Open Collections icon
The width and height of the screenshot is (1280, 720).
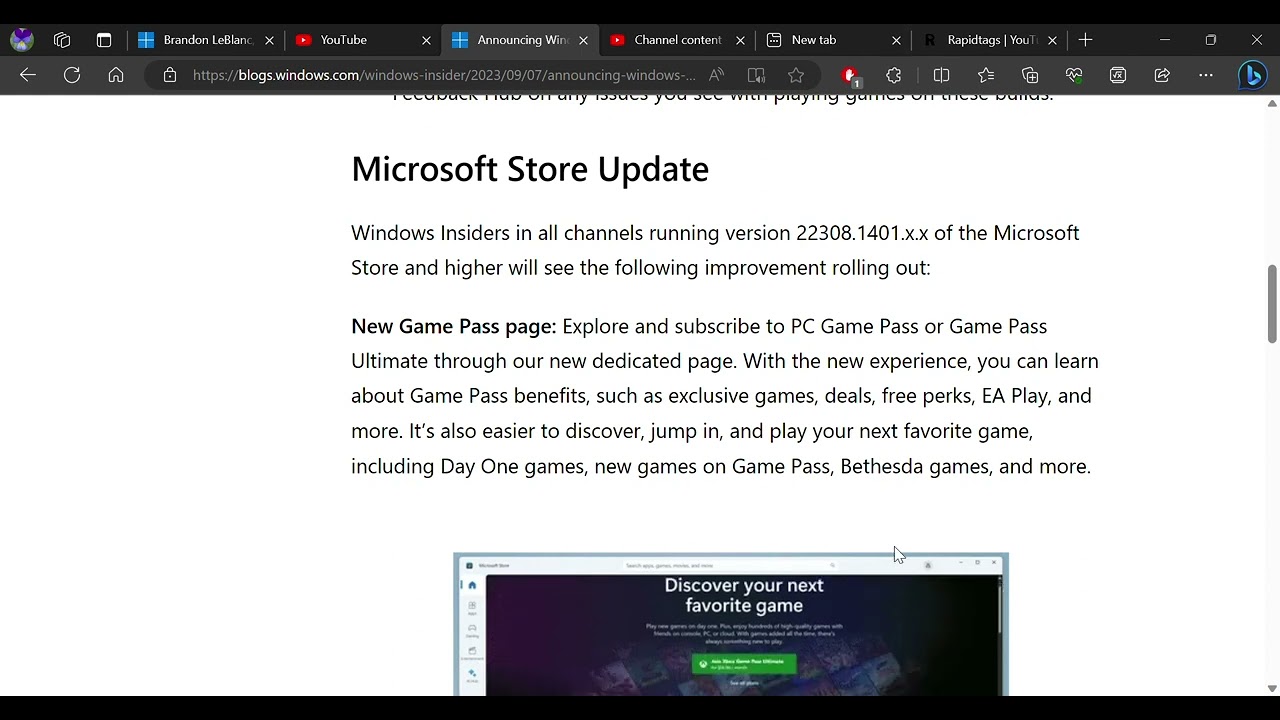pos(1030,75)
